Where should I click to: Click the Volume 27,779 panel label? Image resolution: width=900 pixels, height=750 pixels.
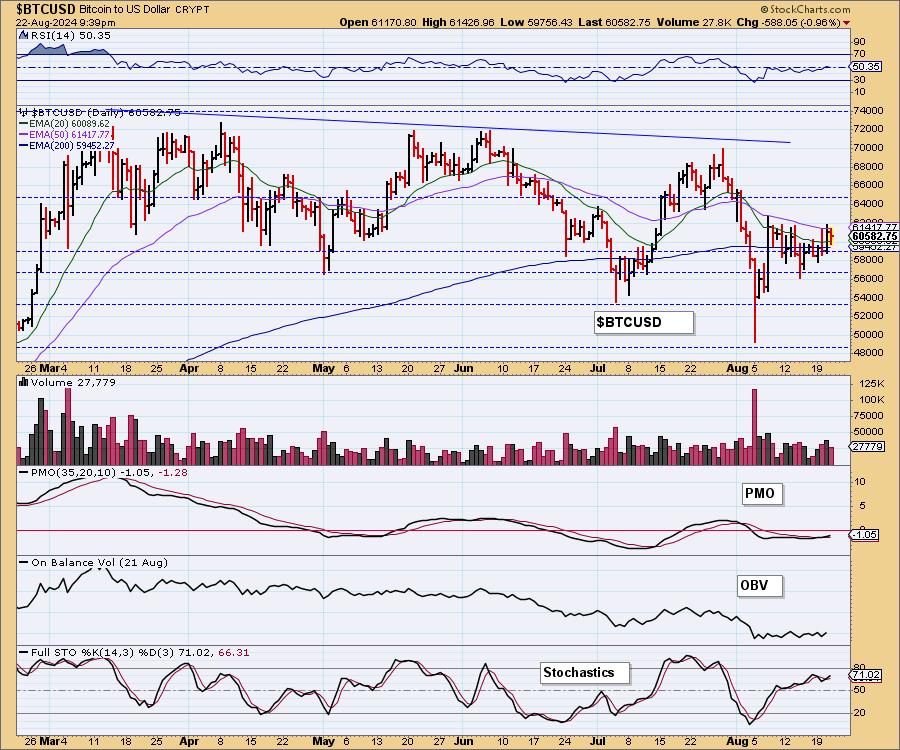pyautogui.click(x=73, y=382)
